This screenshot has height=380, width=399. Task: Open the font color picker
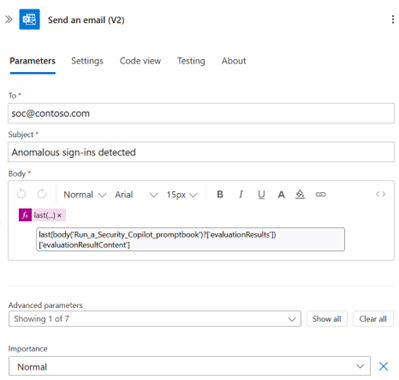[x=281, y=194]
